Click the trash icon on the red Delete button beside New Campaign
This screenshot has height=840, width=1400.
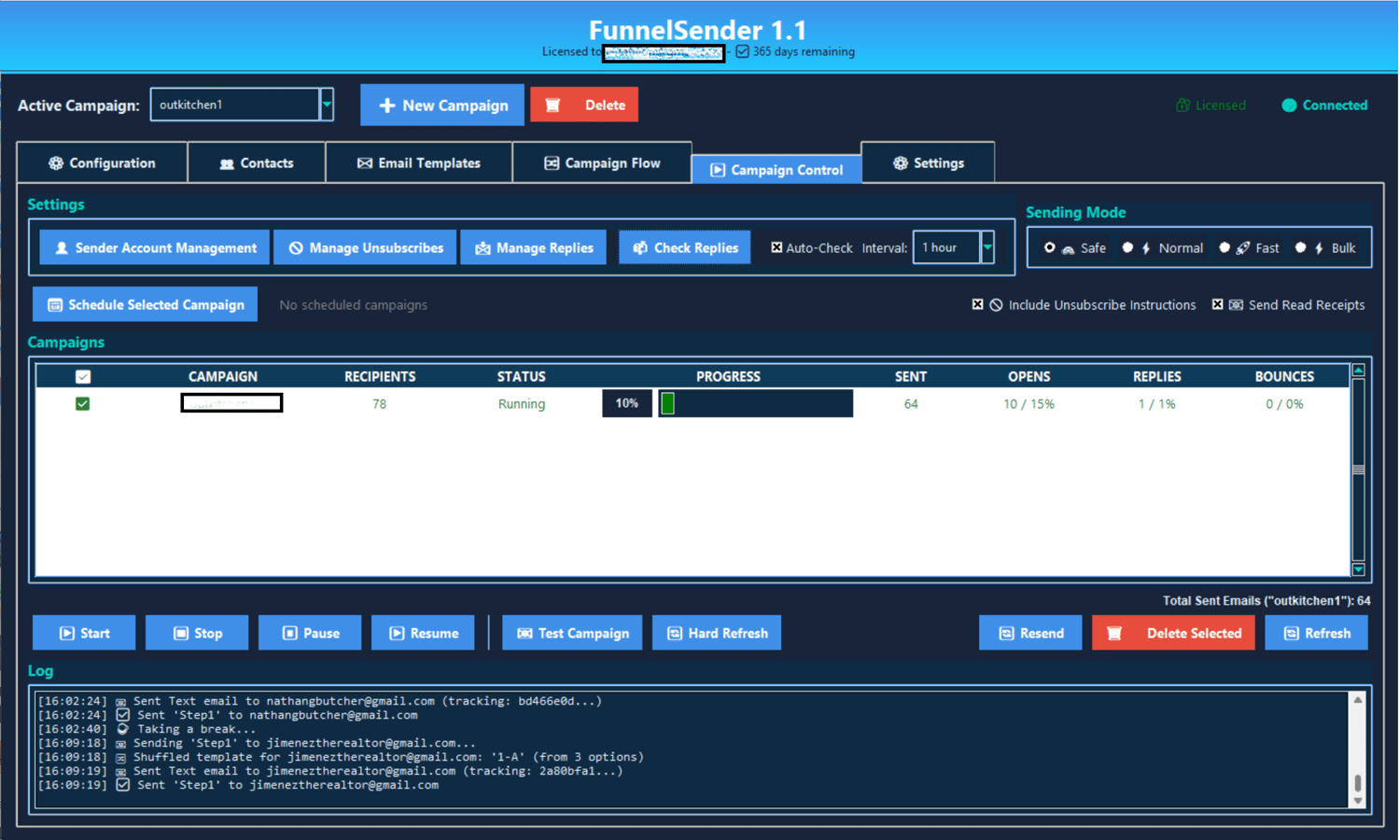click(x=553, y=105)
